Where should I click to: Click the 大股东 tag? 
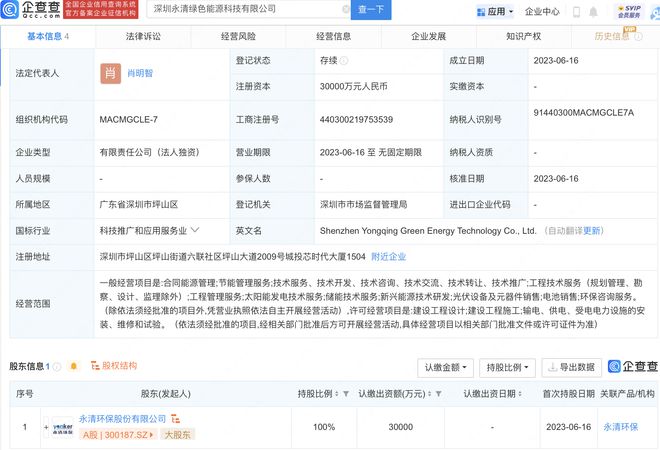point(177,434)
